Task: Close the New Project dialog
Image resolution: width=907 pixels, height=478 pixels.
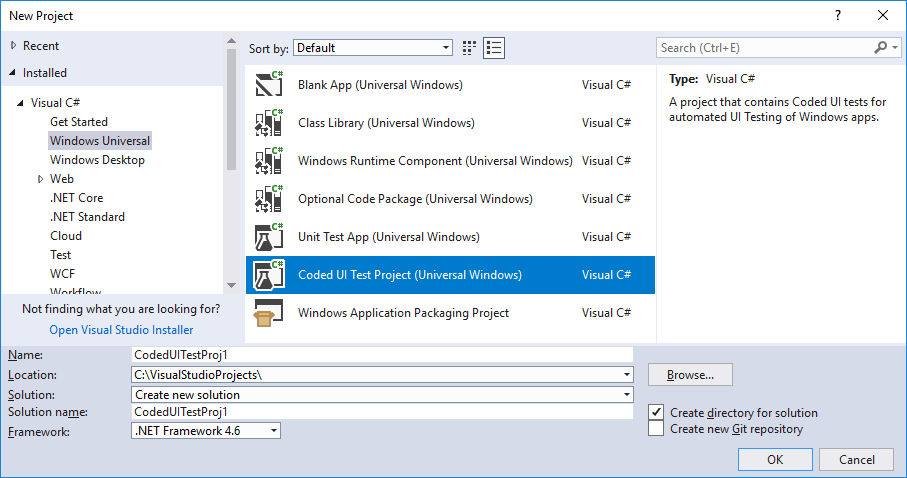Action: pos(883,16)
